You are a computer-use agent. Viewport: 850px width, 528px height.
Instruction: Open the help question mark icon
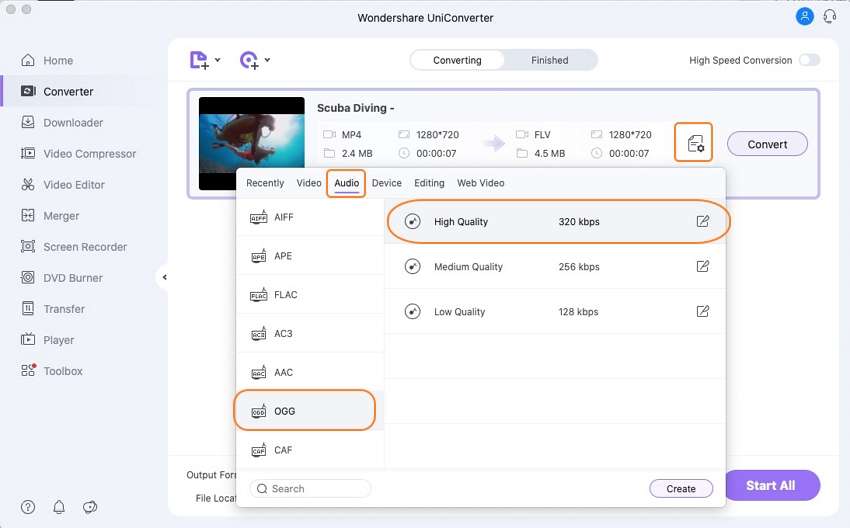point(28,507)
